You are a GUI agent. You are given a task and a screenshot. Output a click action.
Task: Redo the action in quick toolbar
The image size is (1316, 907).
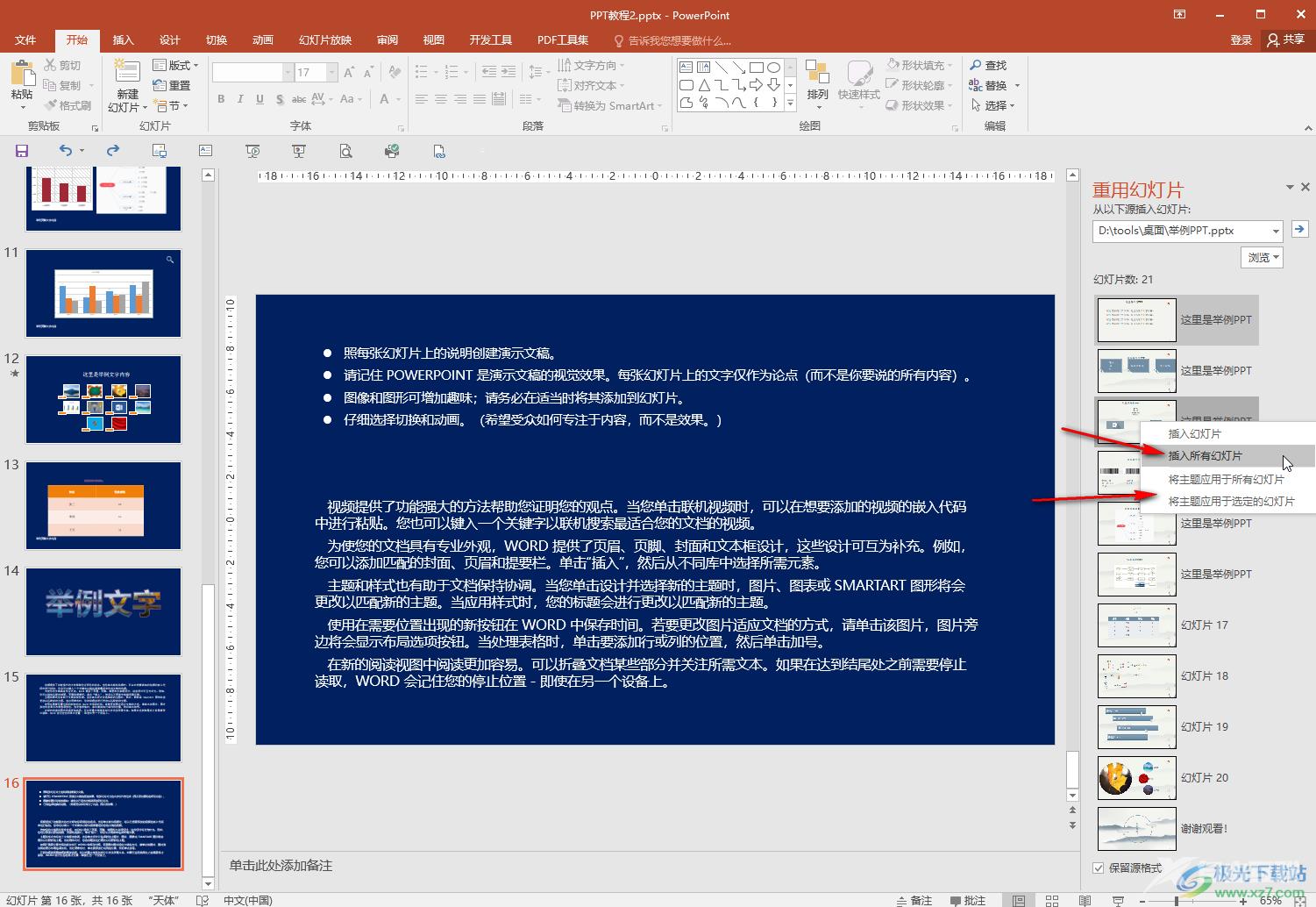113,151
